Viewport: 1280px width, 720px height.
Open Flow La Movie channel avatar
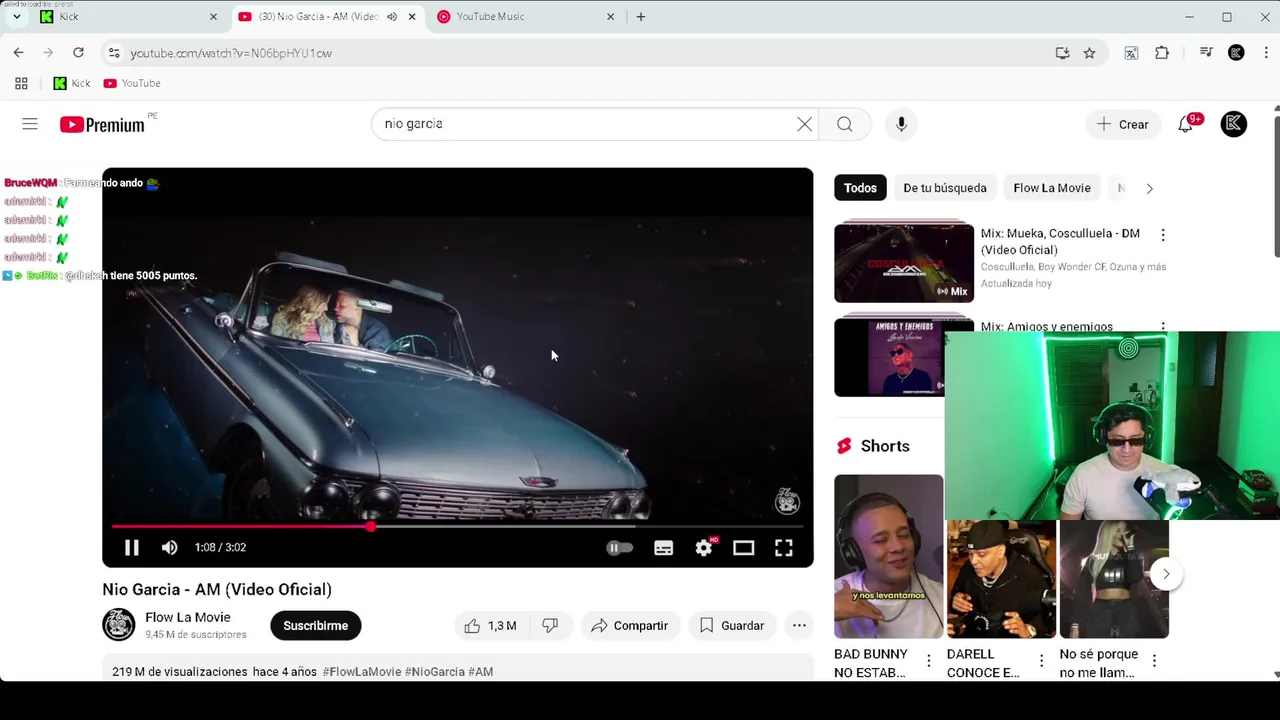tap(119, 625)
